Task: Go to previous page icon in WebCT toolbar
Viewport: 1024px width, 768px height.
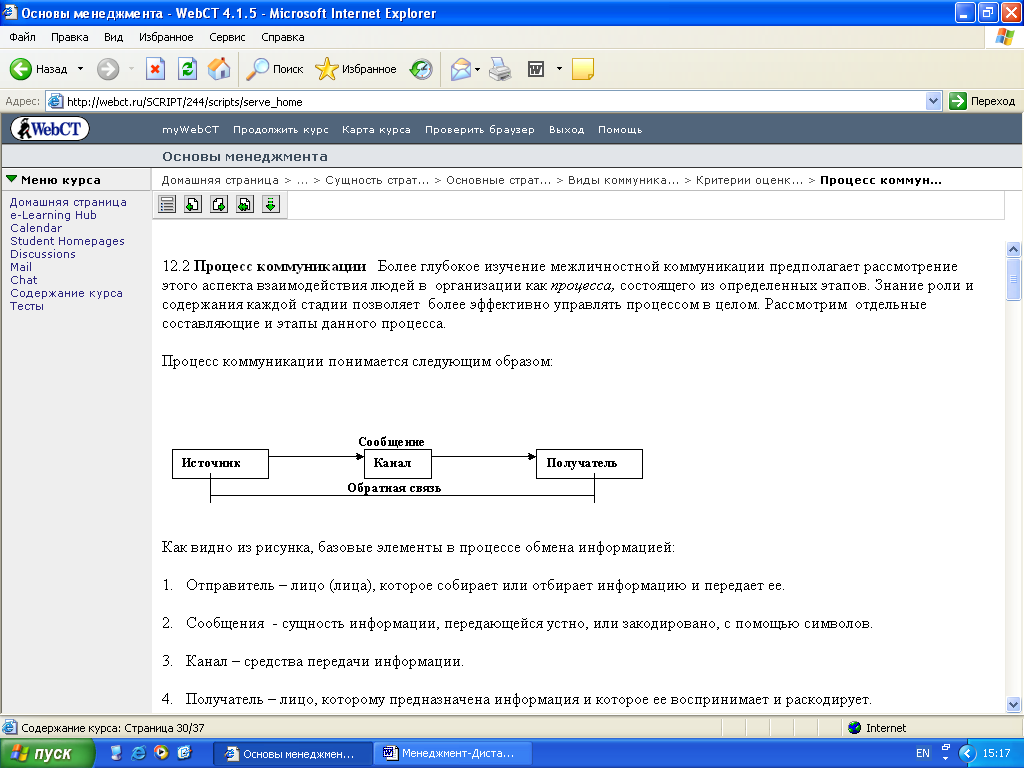Action: point(193,204)
